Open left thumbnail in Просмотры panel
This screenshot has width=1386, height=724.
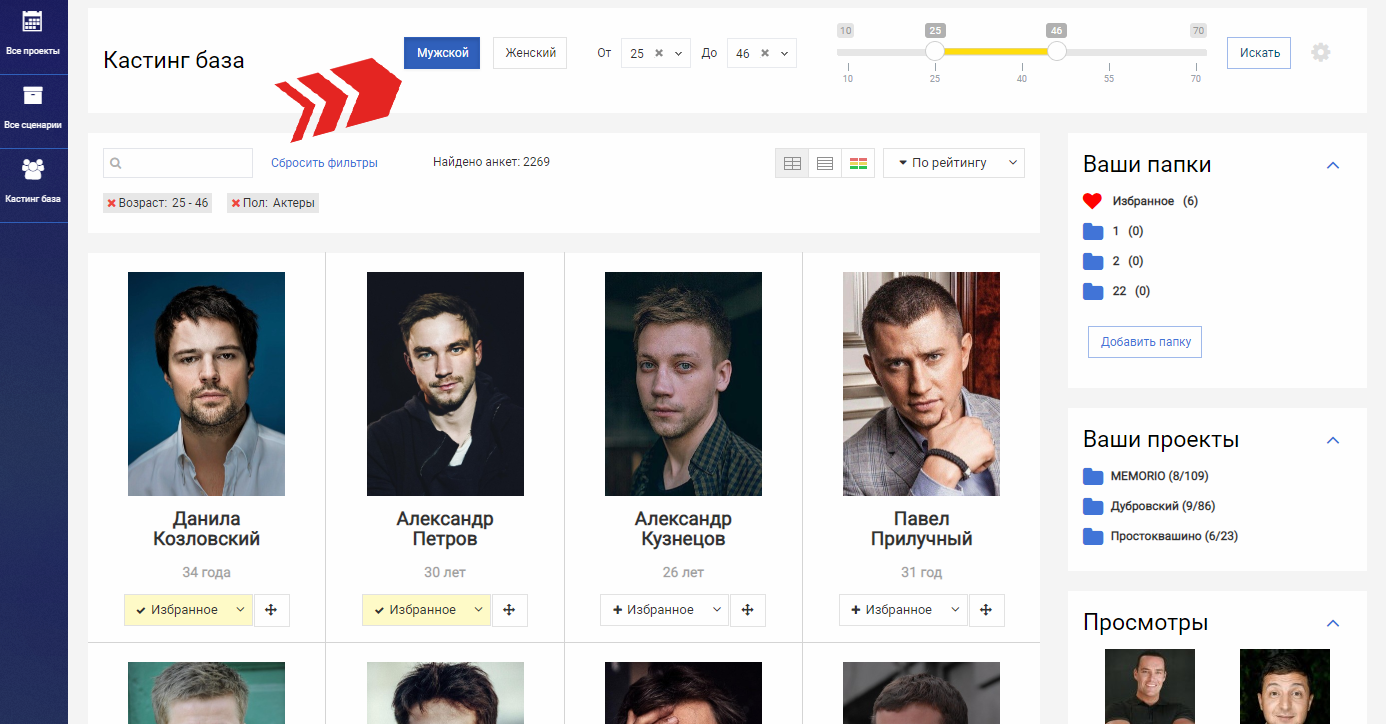click(1150, 686)
